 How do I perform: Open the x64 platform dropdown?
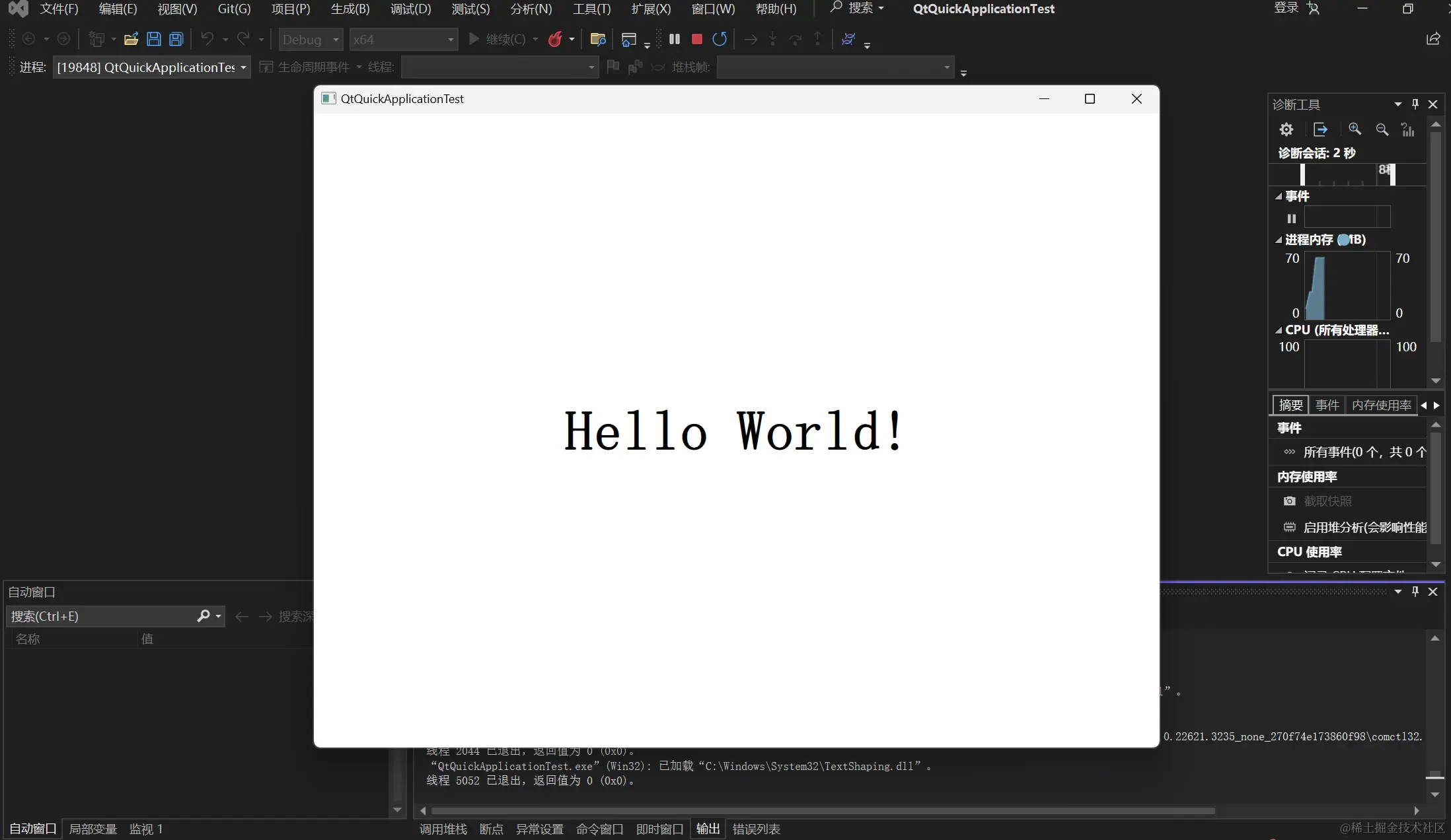[x=404, y=40]
